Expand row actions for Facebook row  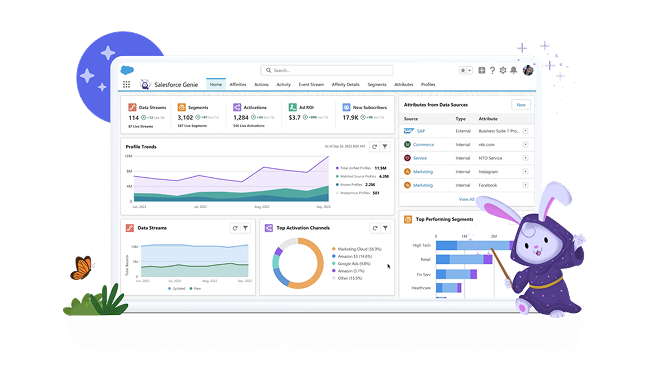click(525, 185)
